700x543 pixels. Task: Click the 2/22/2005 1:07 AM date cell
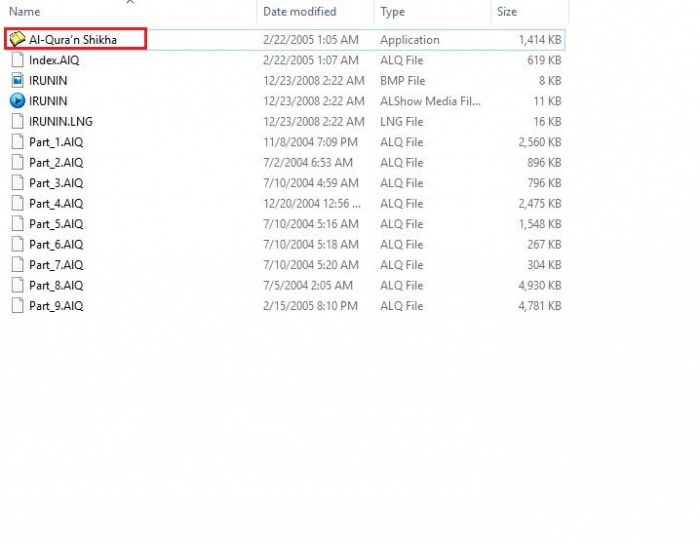pyautogui.click(x=311, y=60)
